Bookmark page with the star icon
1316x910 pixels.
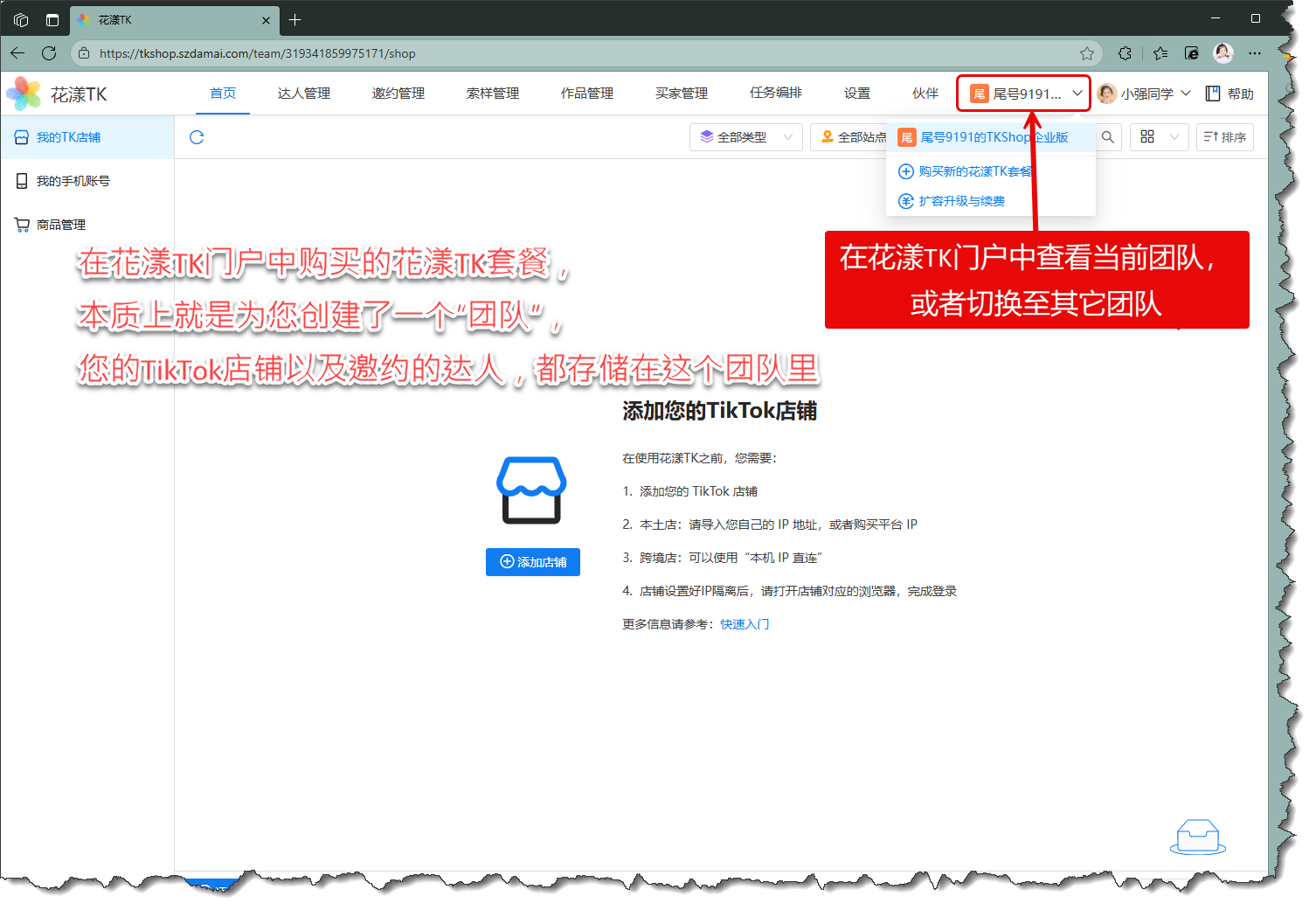(x=1086, y=53)
